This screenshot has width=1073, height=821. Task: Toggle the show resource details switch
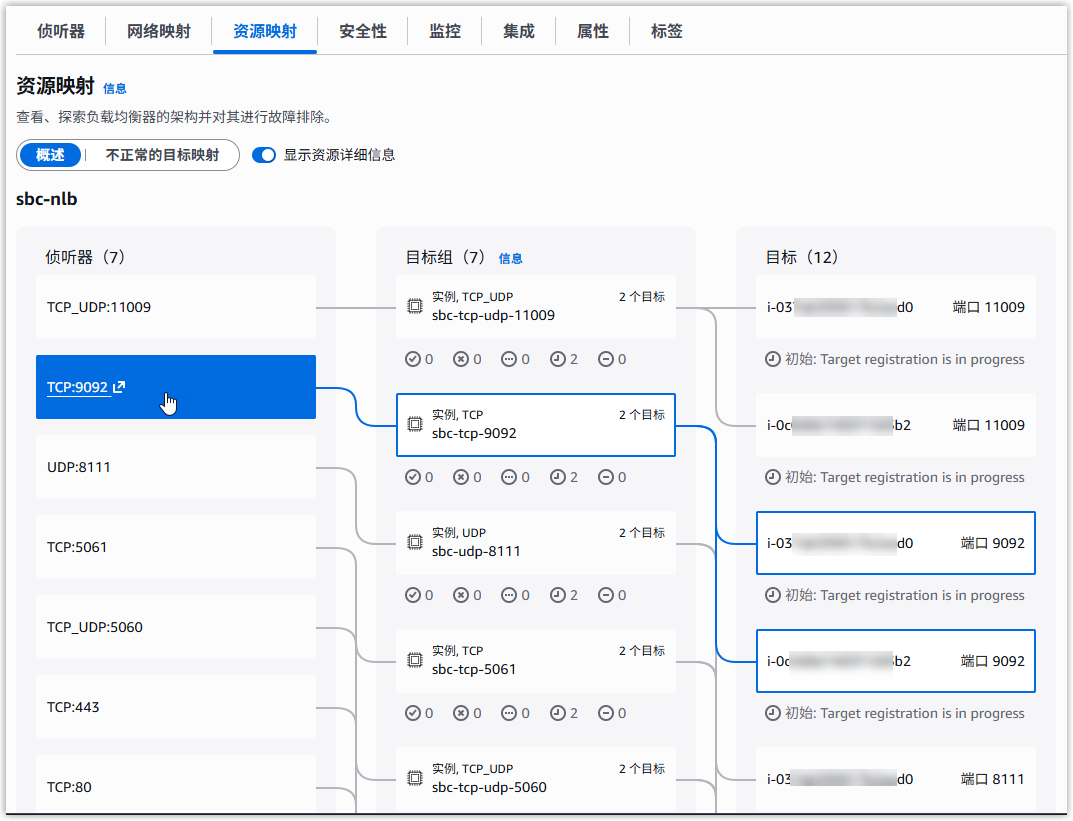click(264, 155)
